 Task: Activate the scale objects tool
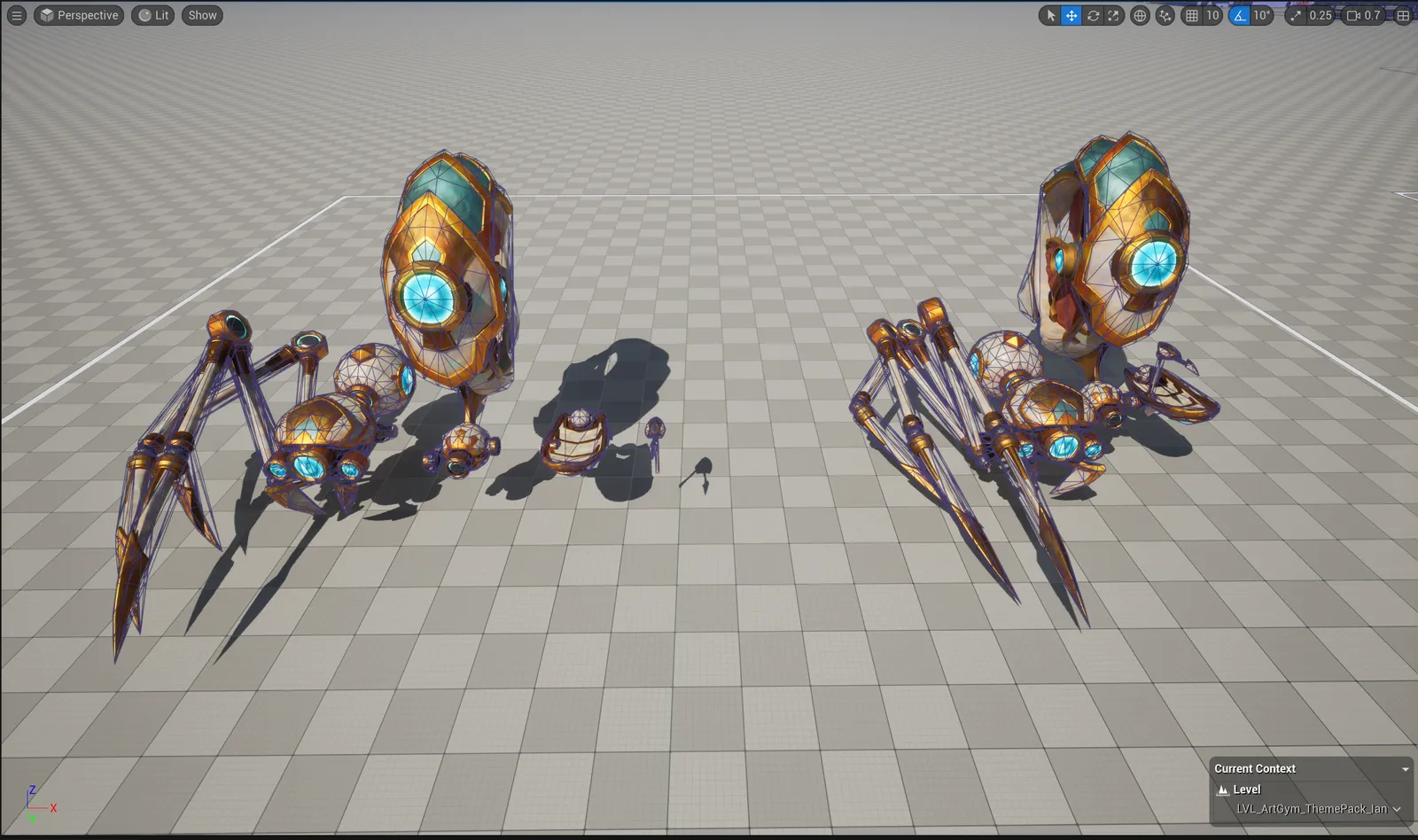click(x=1113, y=15)
